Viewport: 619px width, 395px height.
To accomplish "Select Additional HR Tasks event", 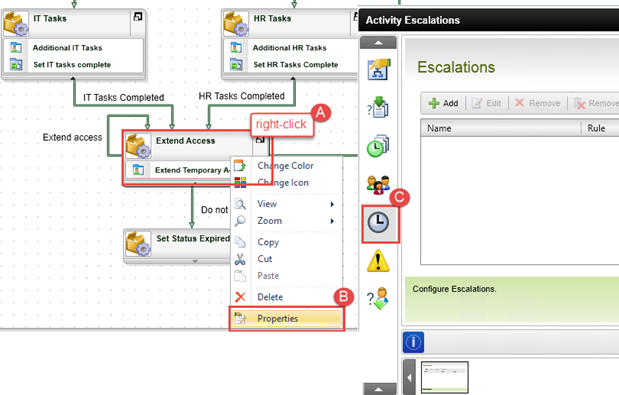I will coord(290,48).
